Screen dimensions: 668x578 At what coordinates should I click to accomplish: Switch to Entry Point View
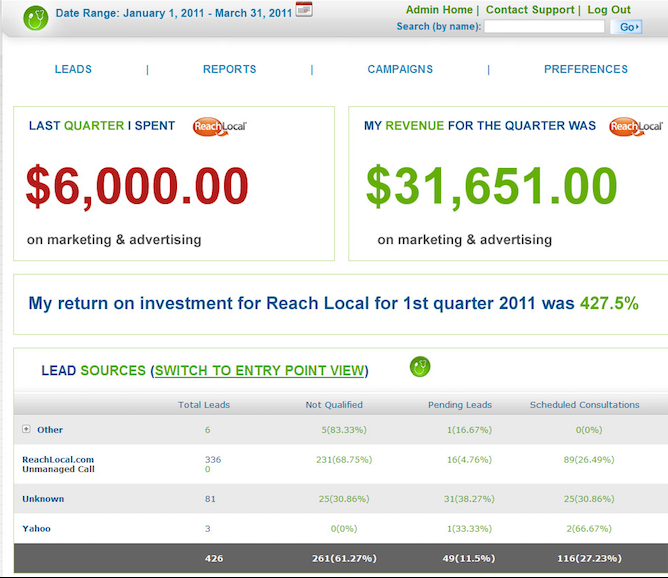(x=260, y=371)
